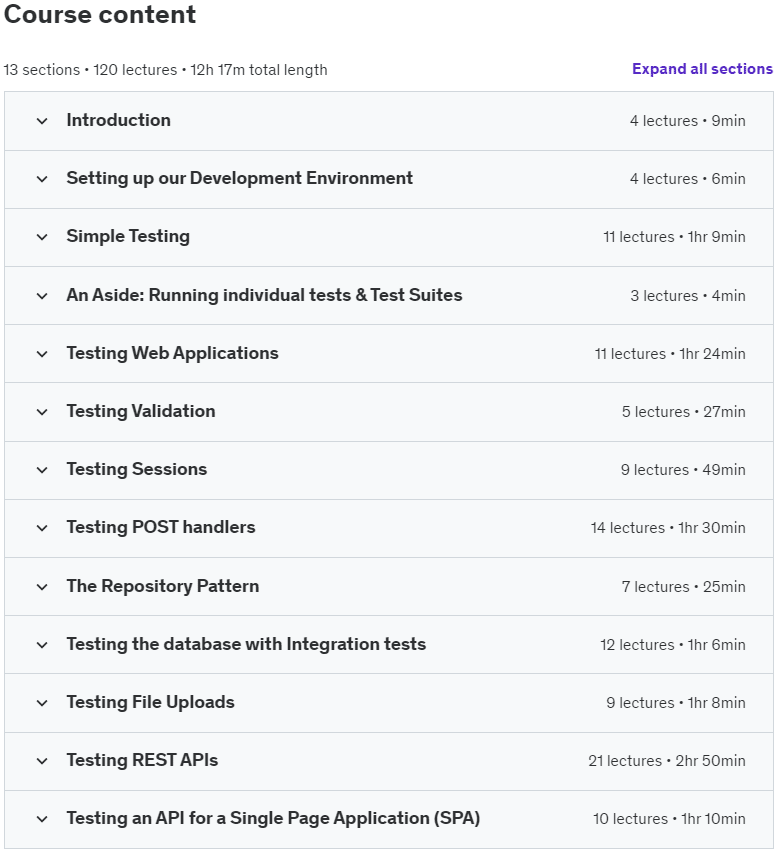This screenshot has height=852, width=777.
Task: Select the Testing POST handlers title
Action: pos(161,527)
